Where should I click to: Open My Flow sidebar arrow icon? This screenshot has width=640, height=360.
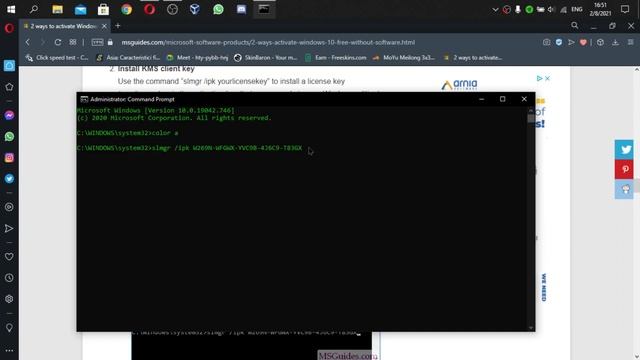pyautogui.click(x=9, y=229)
